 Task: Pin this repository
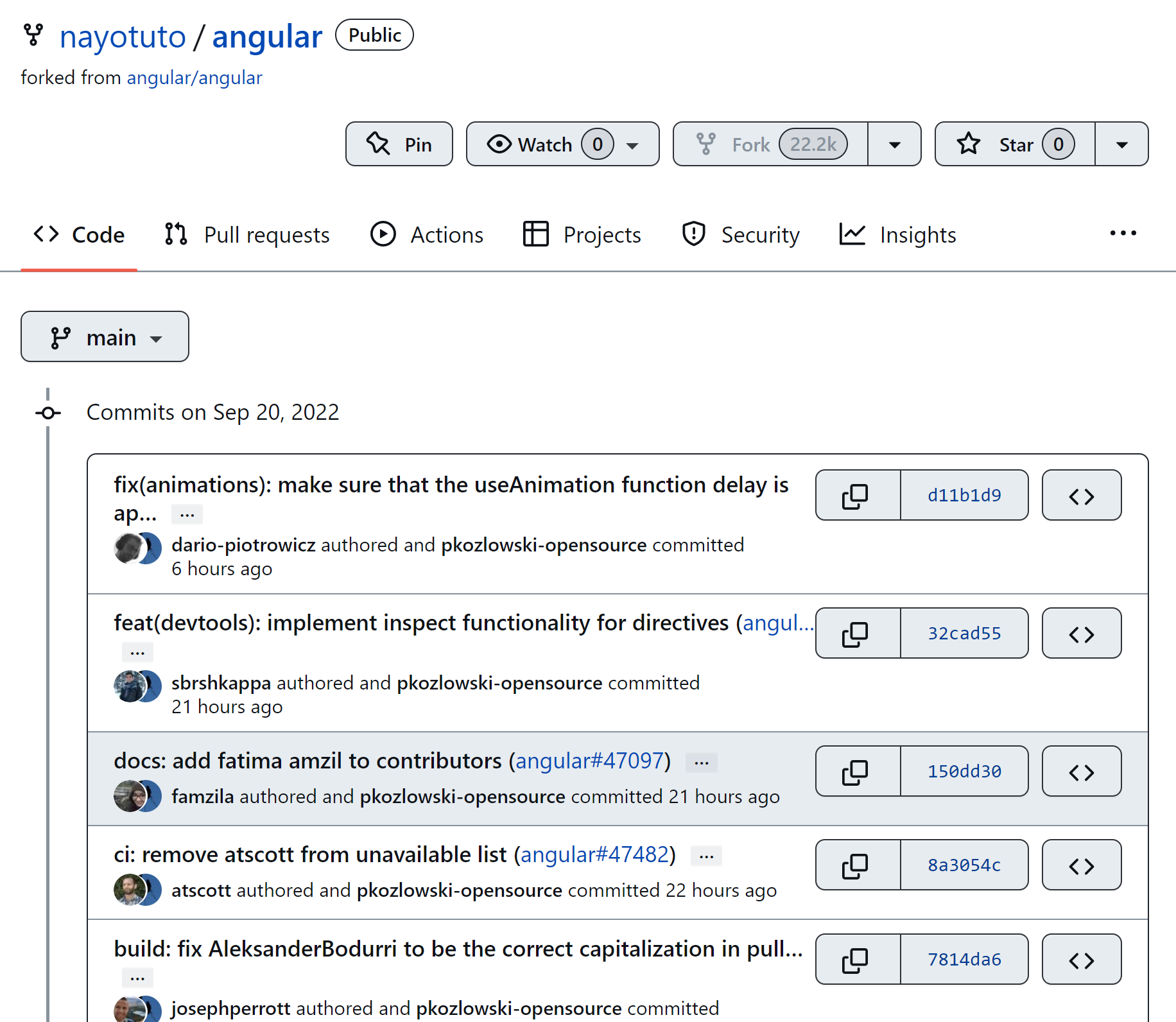coord(399,144)
